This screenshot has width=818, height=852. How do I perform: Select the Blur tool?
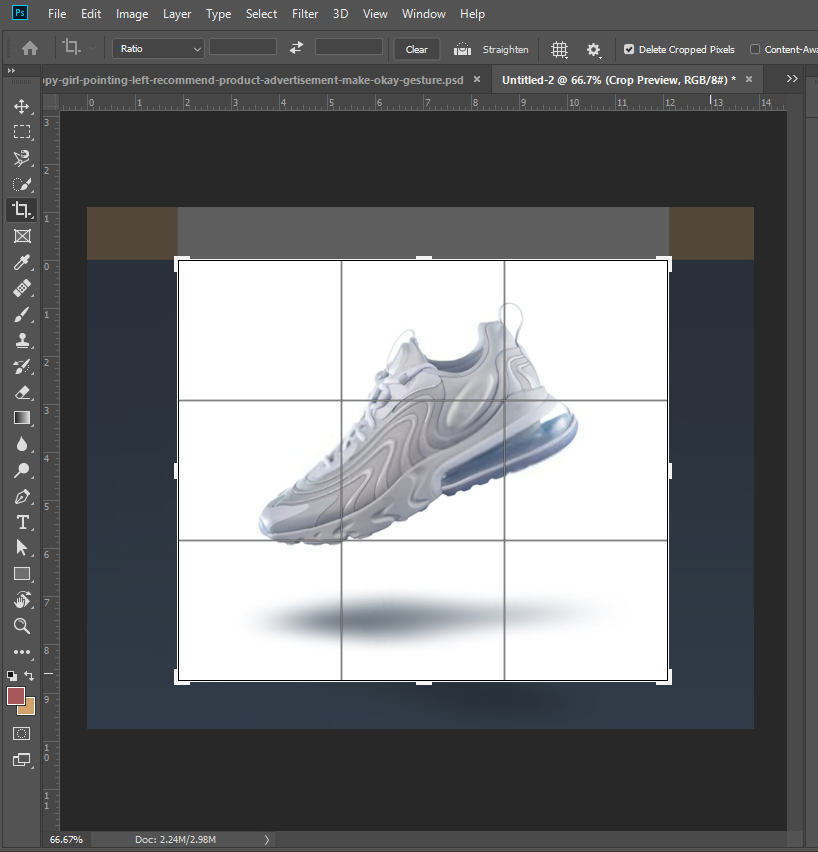22,444
